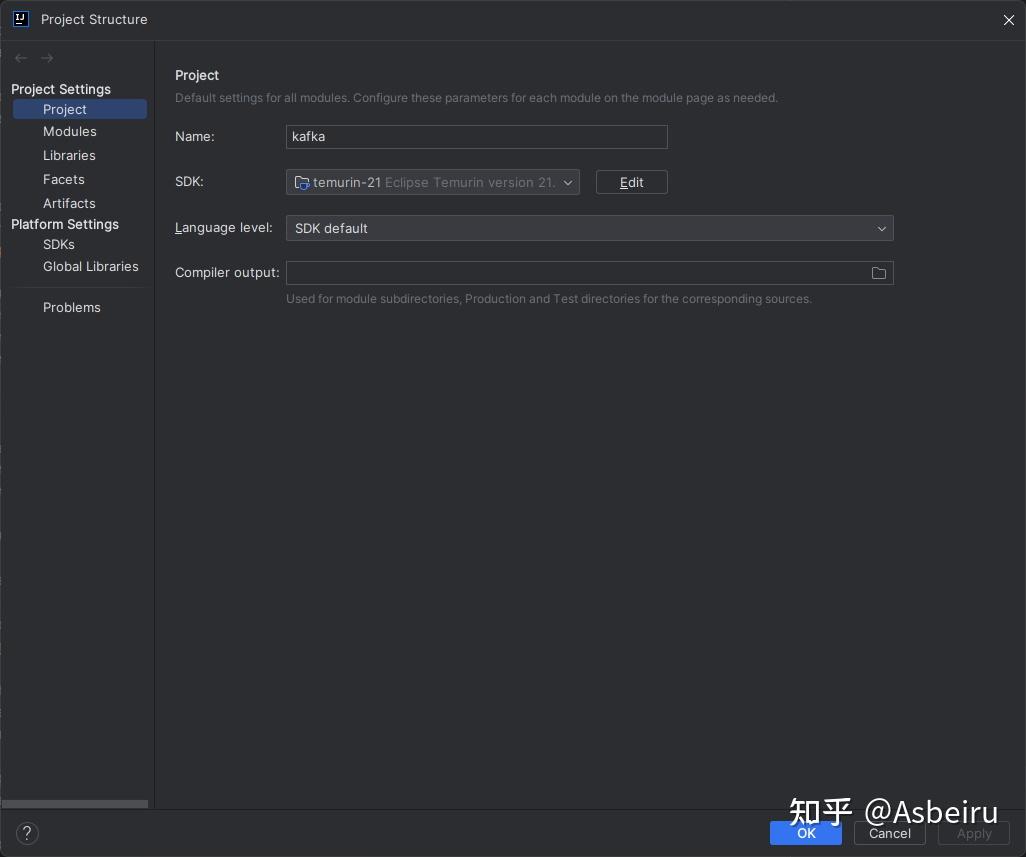Select Facets in the sidebar
Viewport: 1026px width, 857px height.
tap(63, 179)
